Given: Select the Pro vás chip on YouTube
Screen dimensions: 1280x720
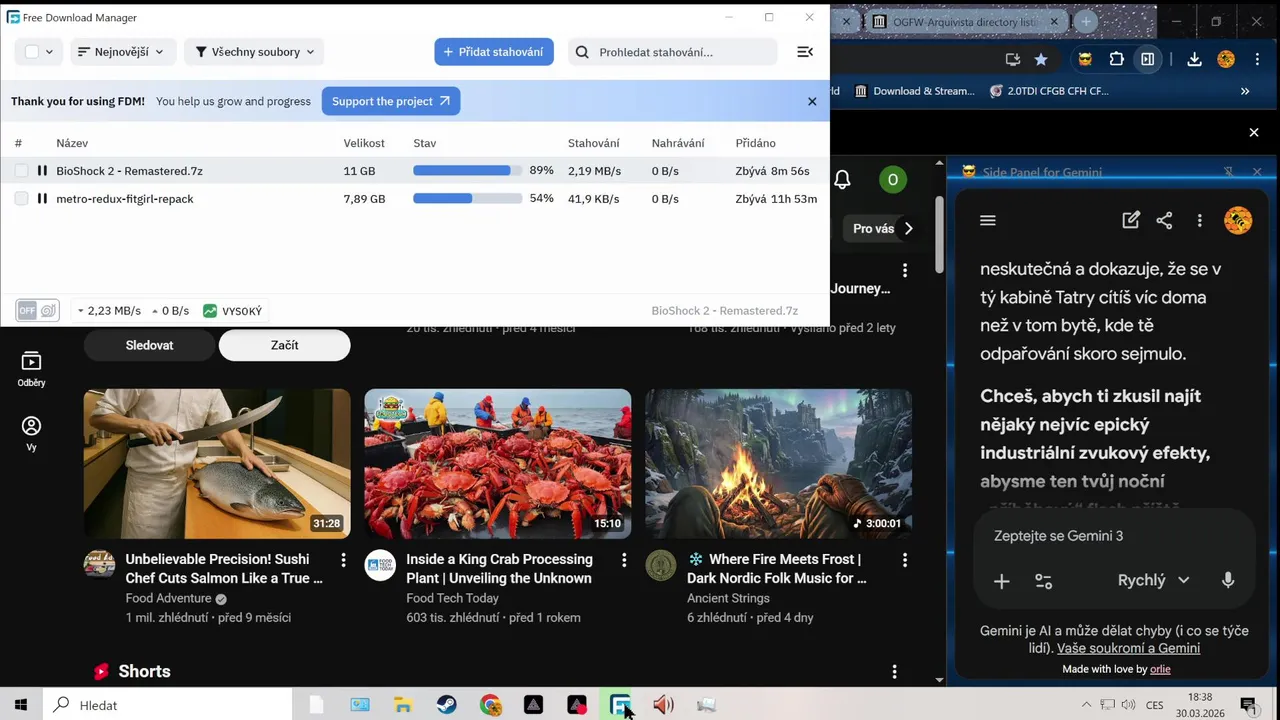Looking at the screenshot, I should click(x=873, y=229).
